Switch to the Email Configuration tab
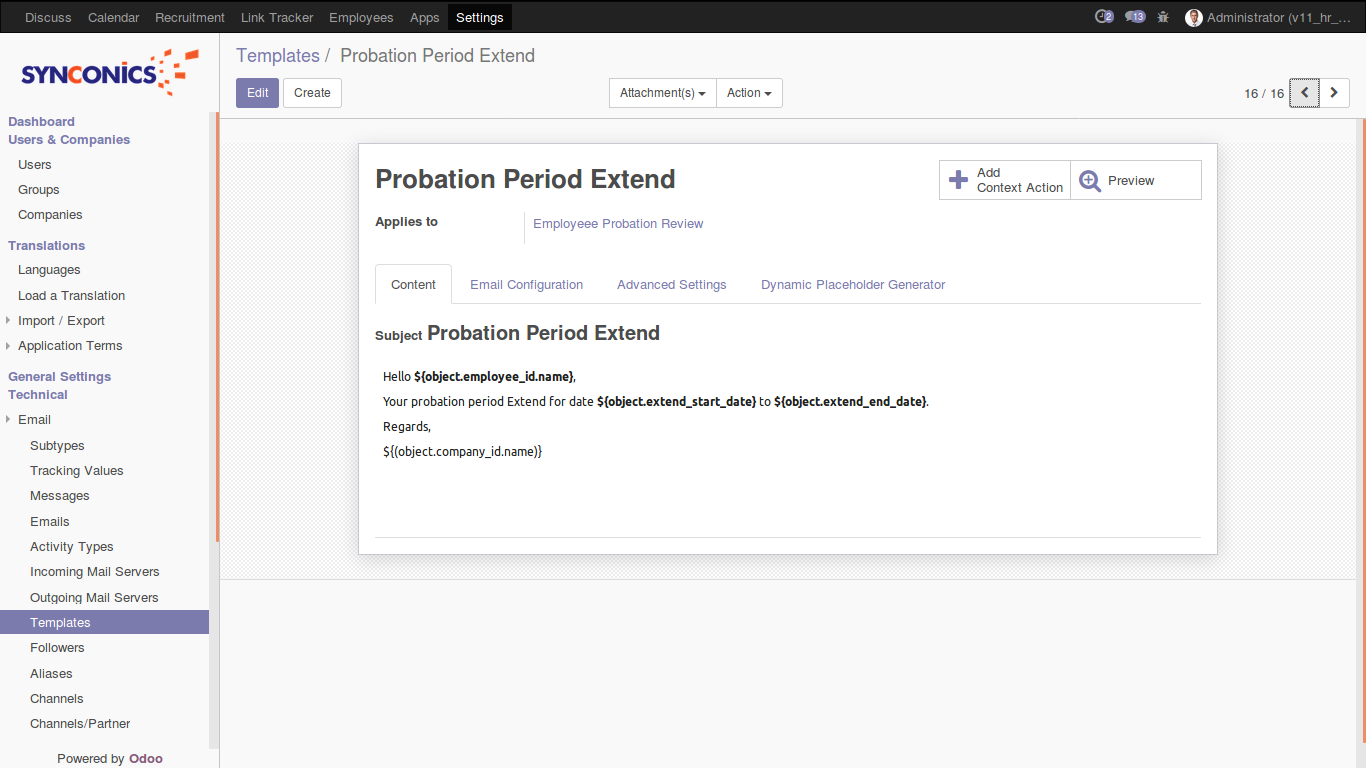This screenshot has width=1366, height=768. pos(526,285)
